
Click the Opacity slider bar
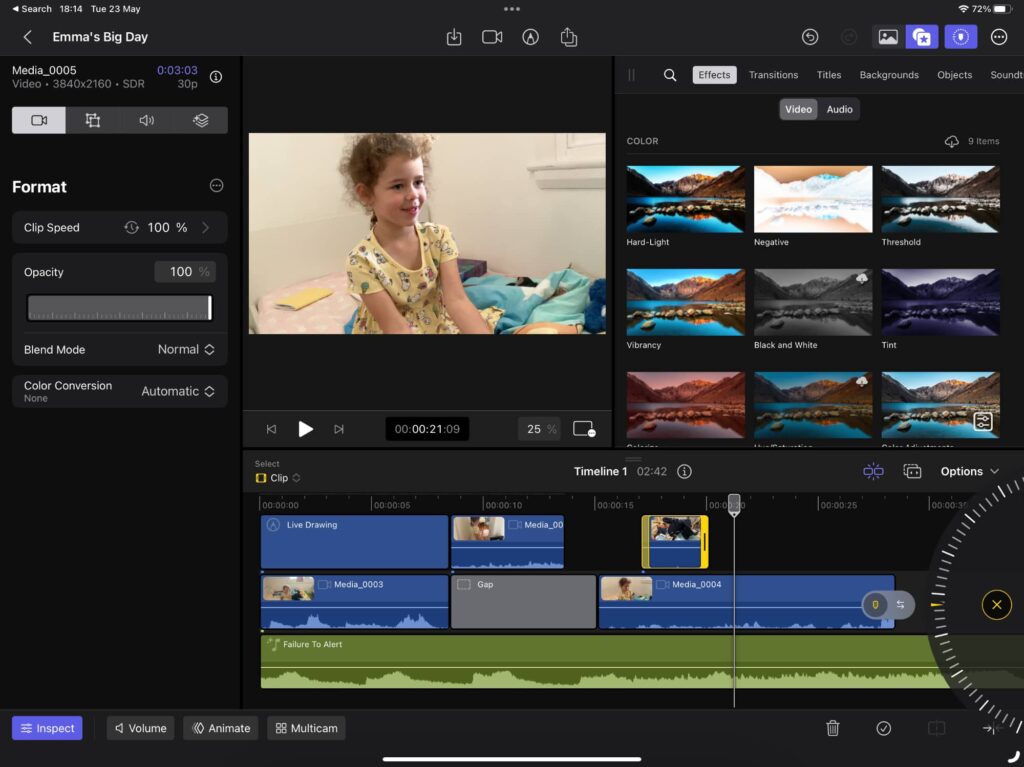120,308
